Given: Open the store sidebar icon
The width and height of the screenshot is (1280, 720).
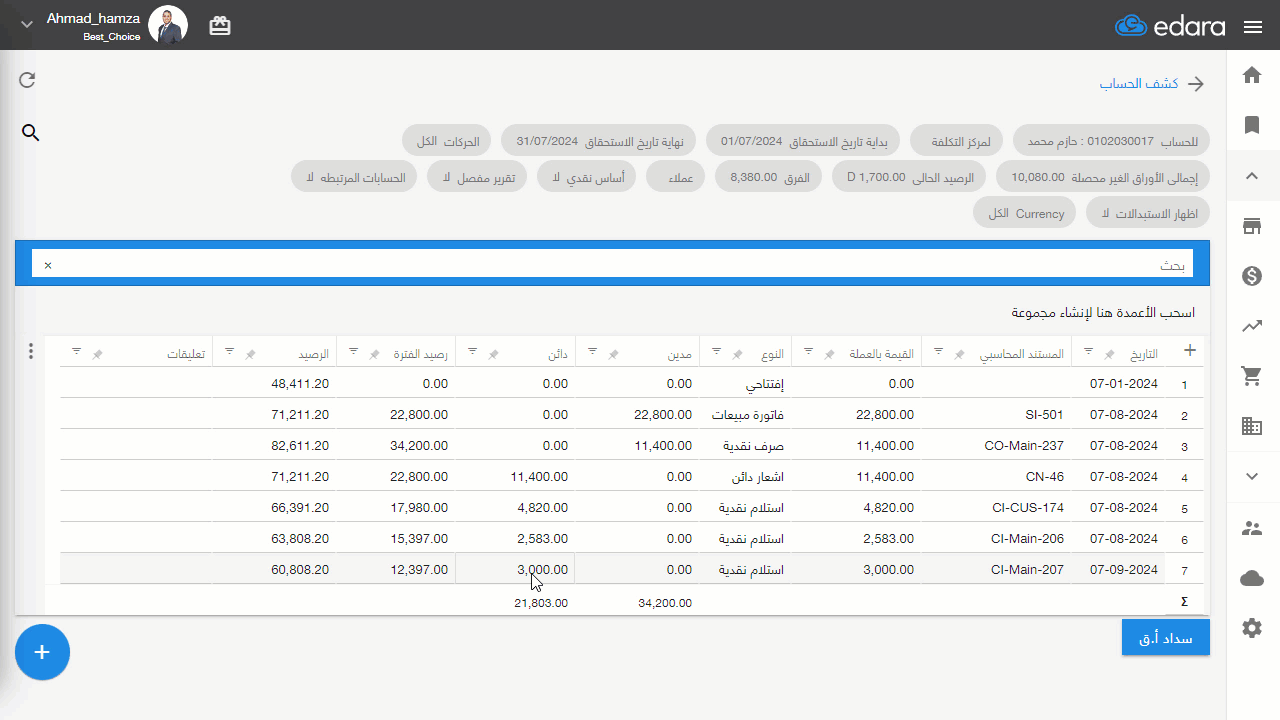Looking at the screenshot, I should [1252, 226].
